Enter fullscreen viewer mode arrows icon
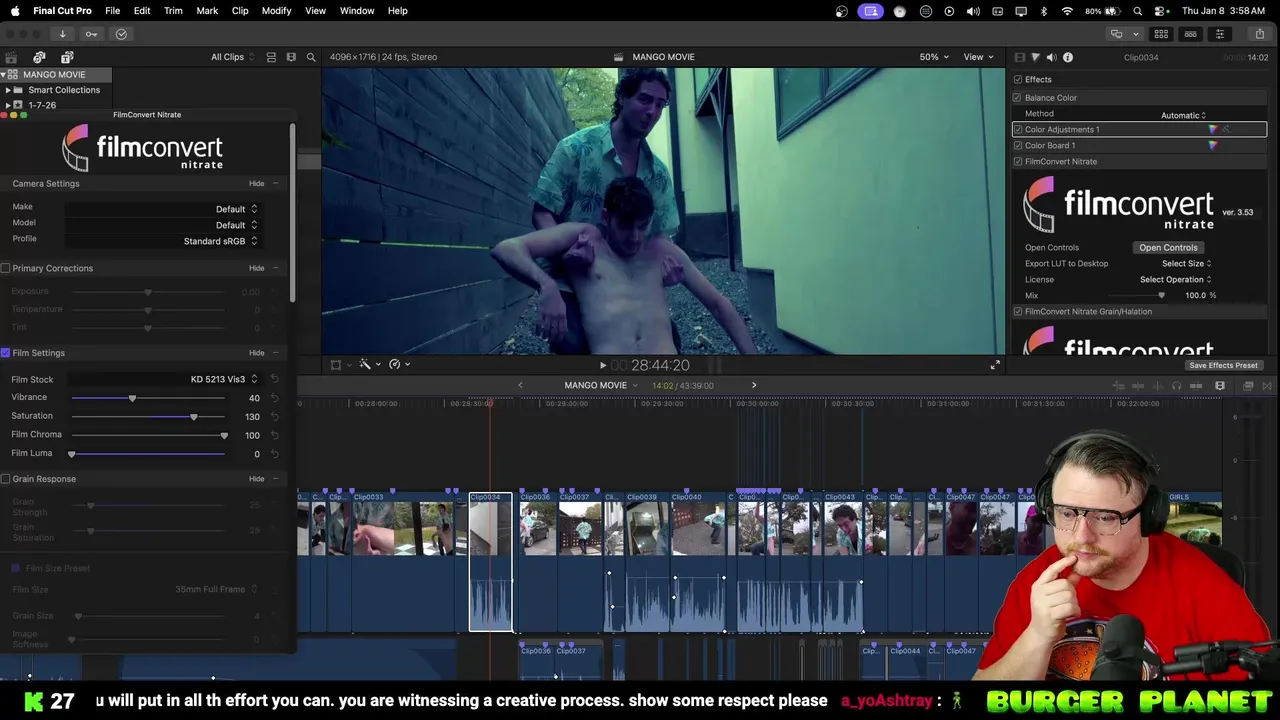 point(995,365)
